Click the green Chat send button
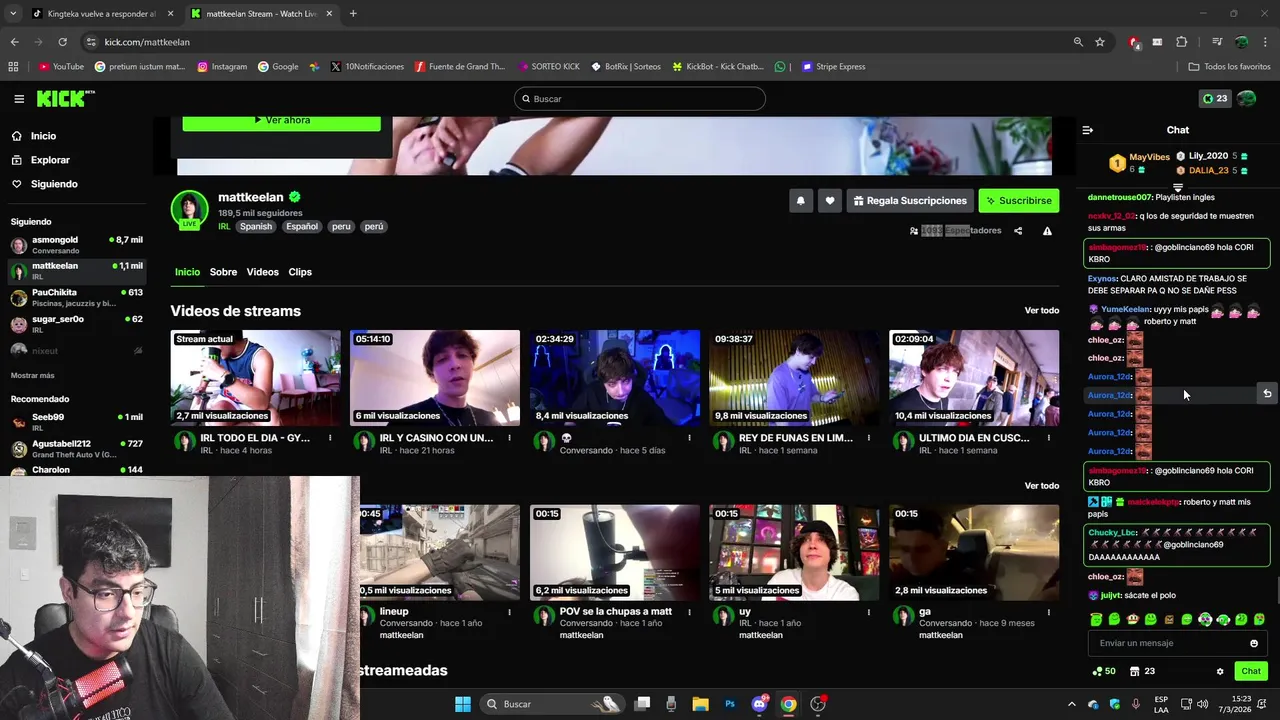This screenshot has height=720, width=1280. (1250, 671)
